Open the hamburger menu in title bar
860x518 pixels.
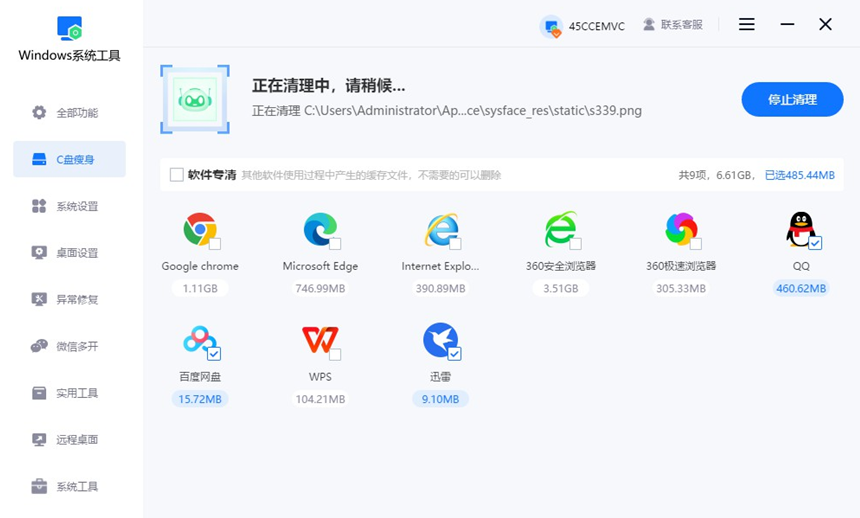746,24
